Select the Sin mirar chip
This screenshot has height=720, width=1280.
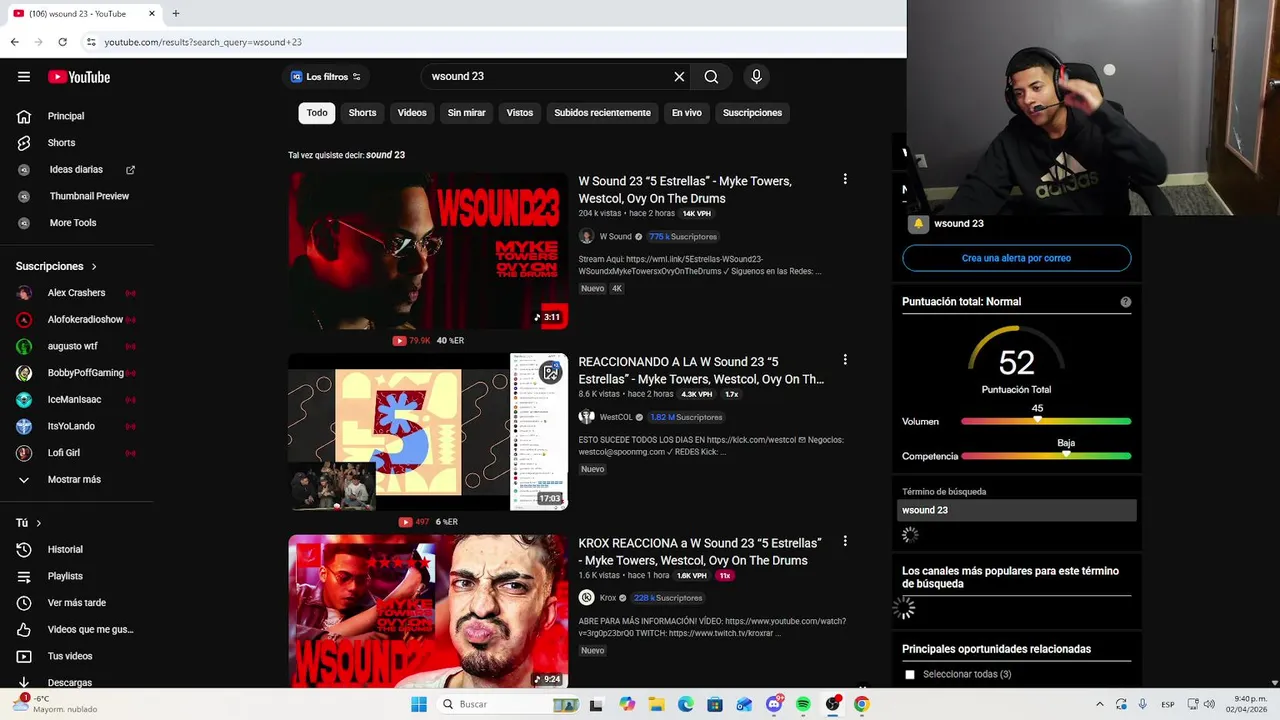pyautogui.click(x=466, y=113)
